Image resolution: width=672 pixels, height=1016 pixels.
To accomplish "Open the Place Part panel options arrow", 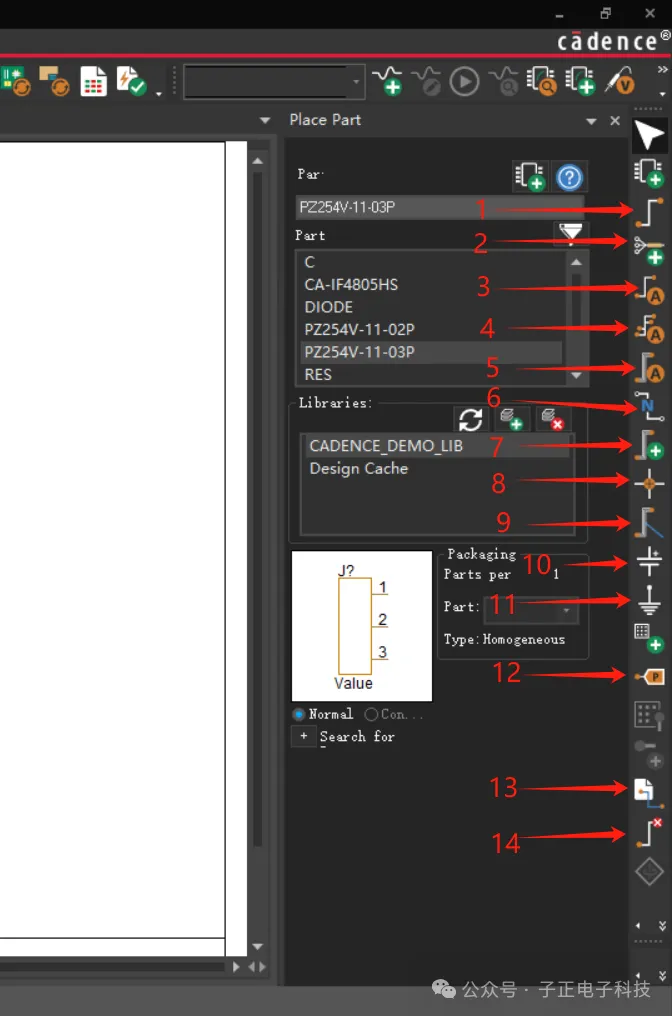I will [591, 121].
